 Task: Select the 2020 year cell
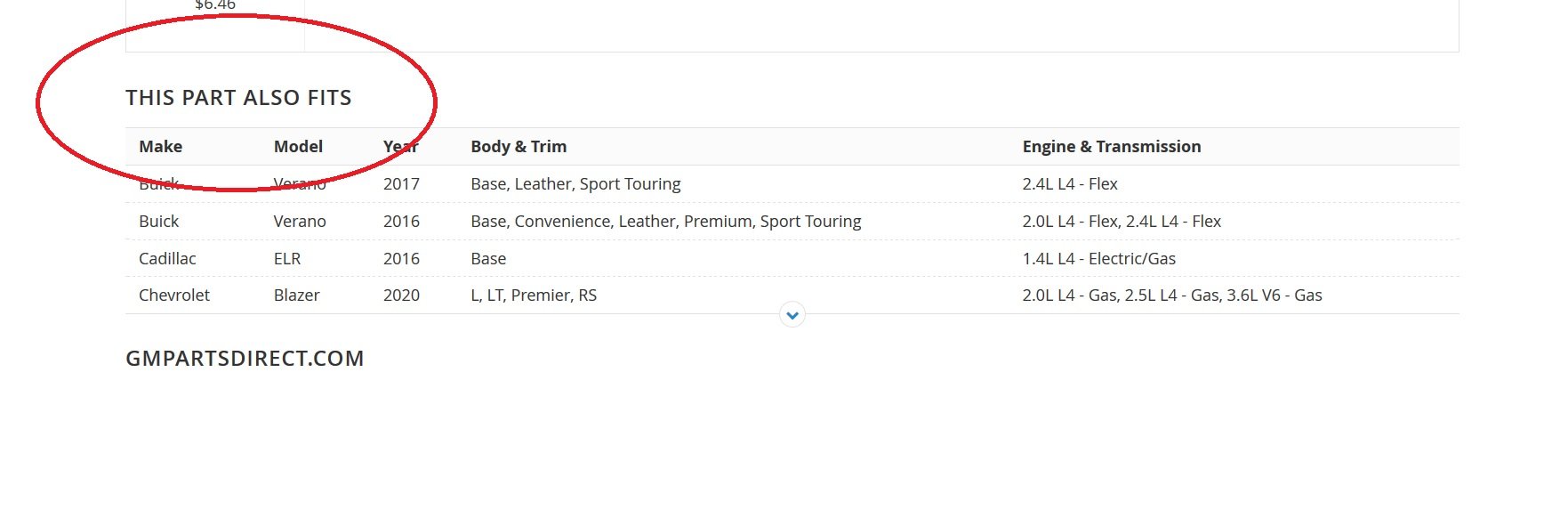[x=401, y=295]
